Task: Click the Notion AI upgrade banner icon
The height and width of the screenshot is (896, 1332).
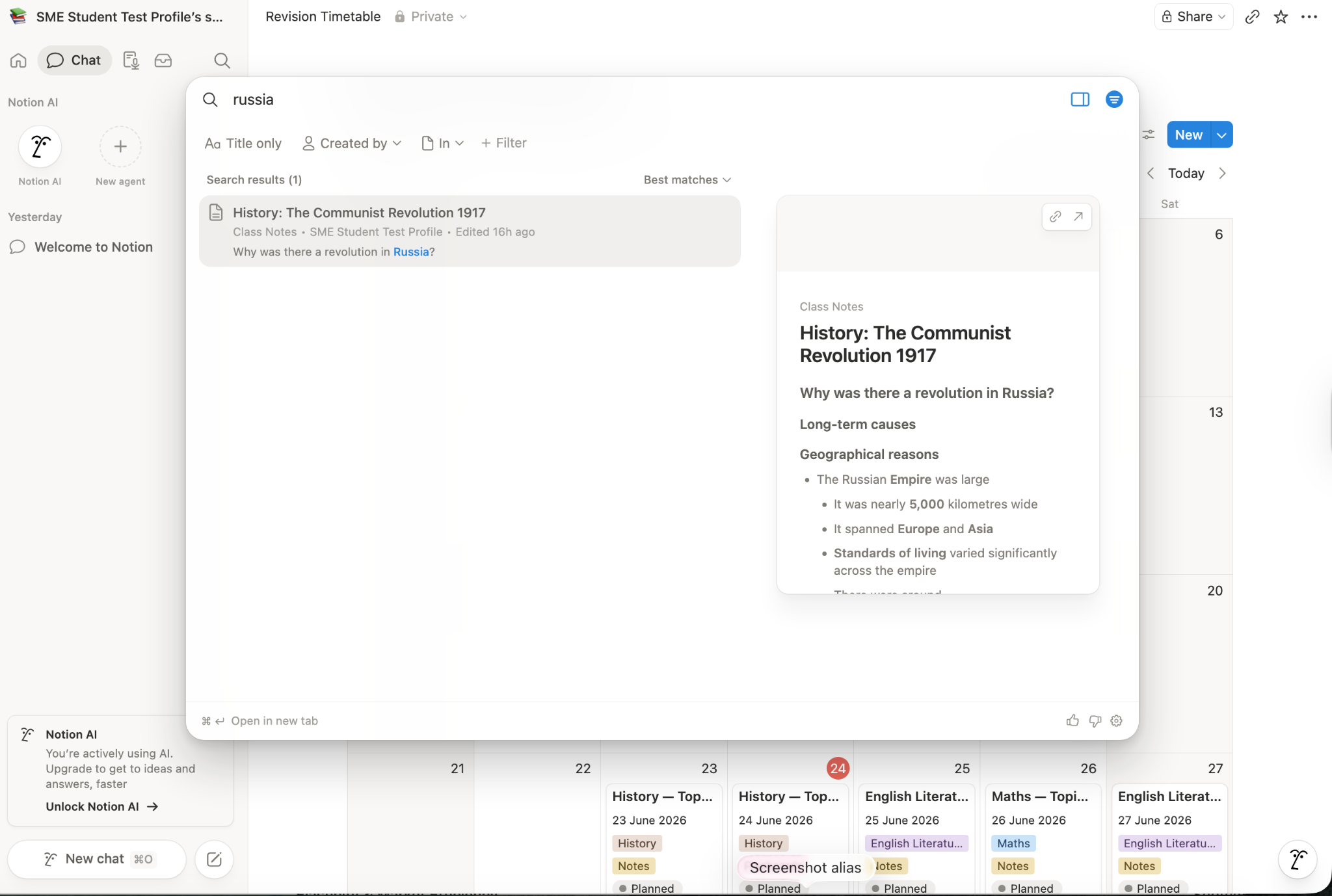Action: pyautogui.click(x=27, y=735)
